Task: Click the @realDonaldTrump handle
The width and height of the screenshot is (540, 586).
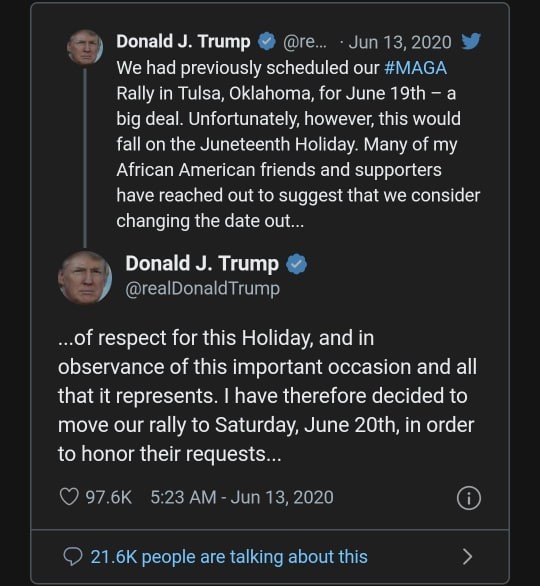Action: point(203,289)
